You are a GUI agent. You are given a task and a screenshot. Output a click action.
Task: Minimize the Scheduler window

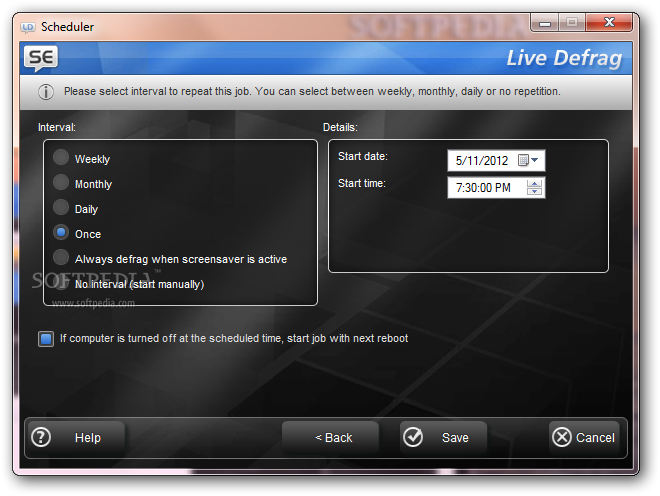(545, 23)
